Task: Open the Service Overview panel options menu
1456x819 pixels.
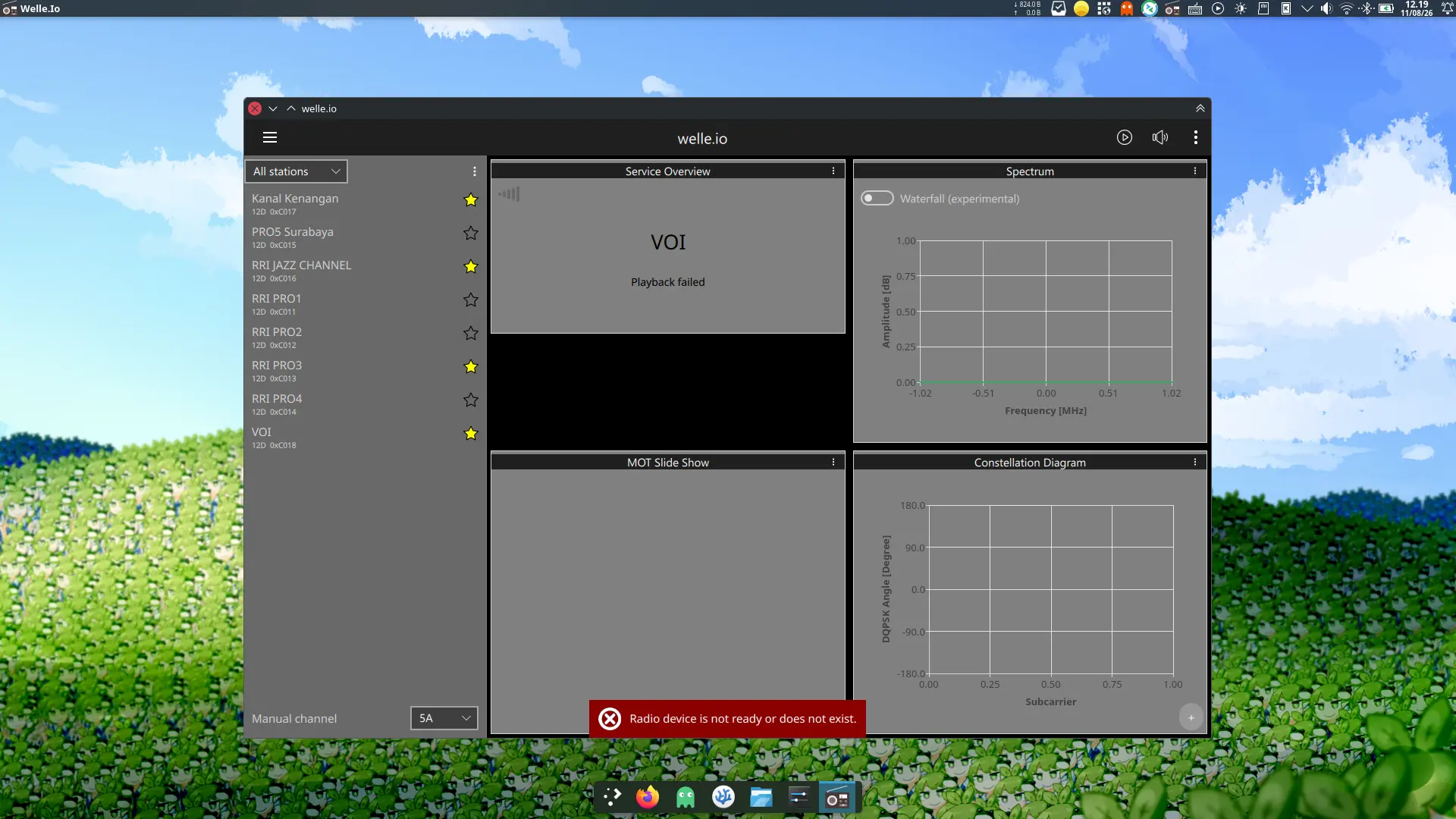Action: tap(833, 171)
